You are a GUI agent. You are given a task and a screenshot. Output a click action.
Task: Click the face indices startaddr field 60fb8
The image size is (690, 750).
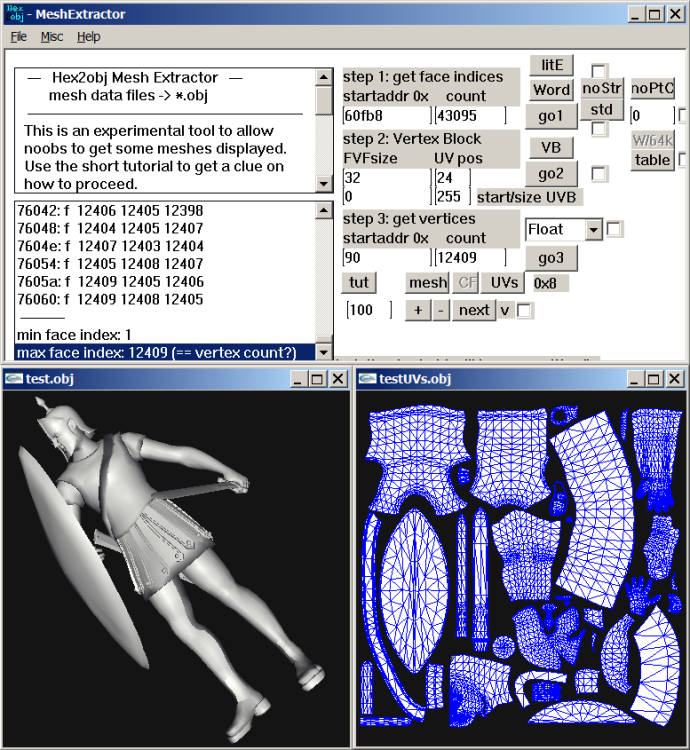(x=387, y=116)
